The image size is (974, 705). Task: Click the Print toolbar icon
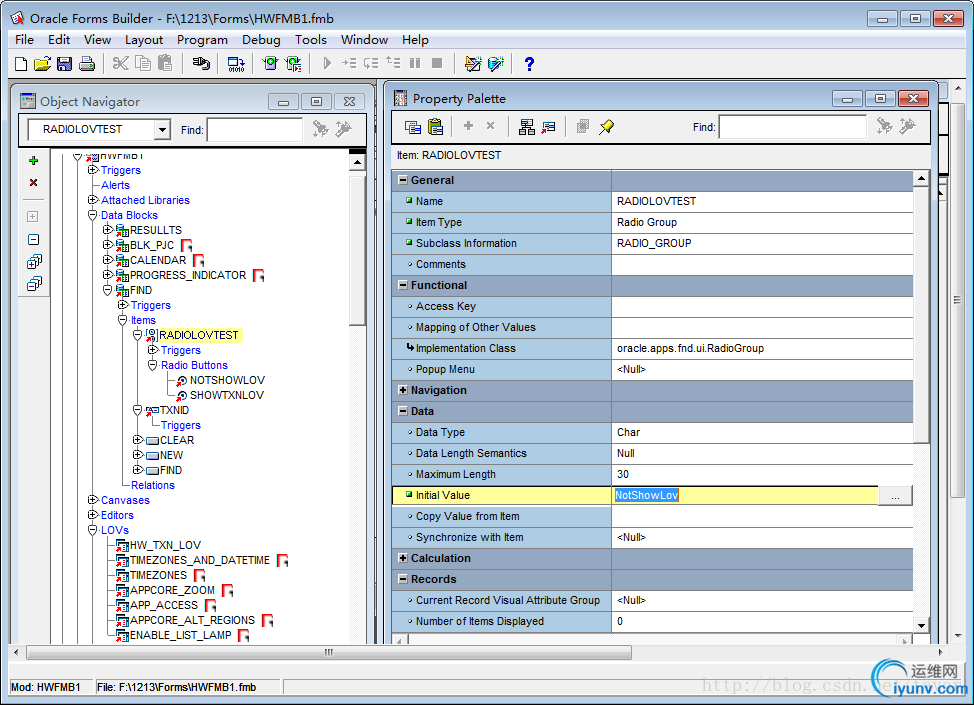(x=87, y=63)
